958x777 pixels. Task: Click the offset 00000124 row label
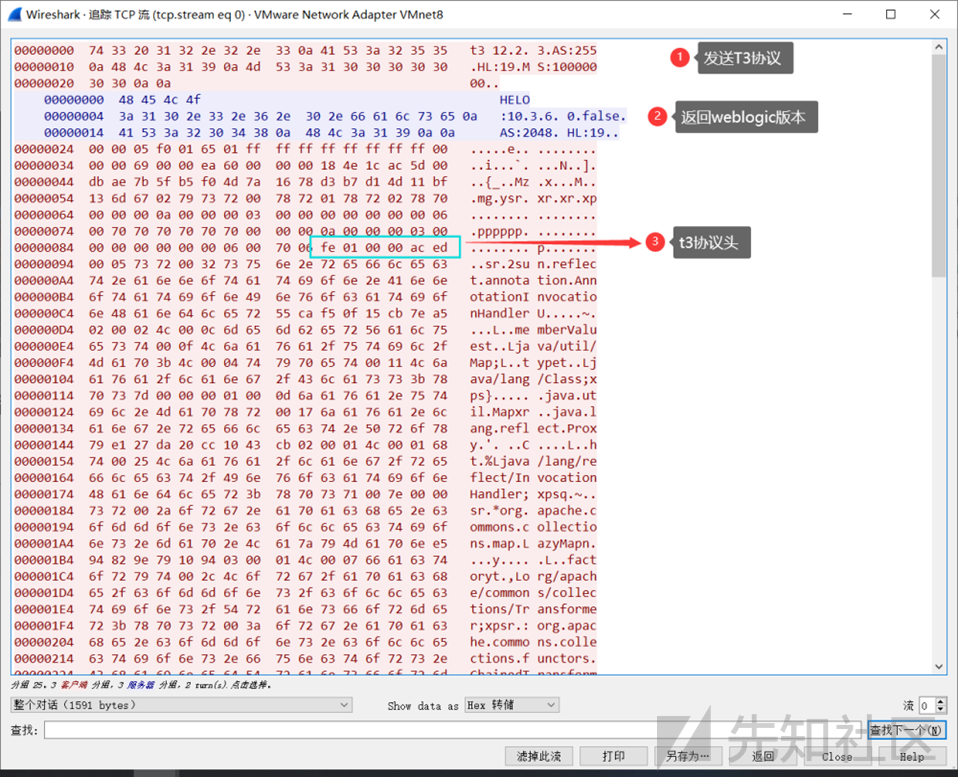click(x=44, y=412)
